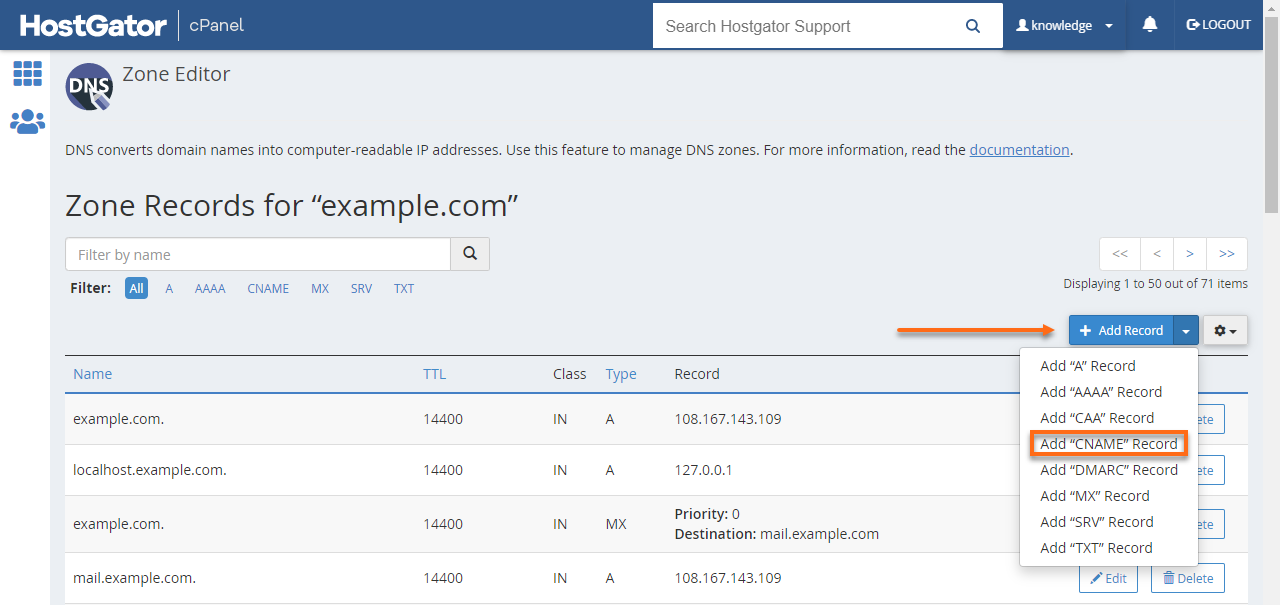The height and width of the screenshot is (605, 1280).
Task: Choose Add "TXT" Record menu item
Action: click(1096, 548)
